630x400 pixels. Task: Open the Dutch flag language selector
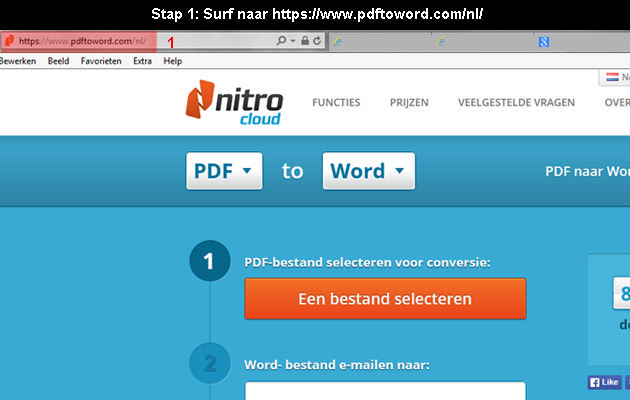click(616, 77)
